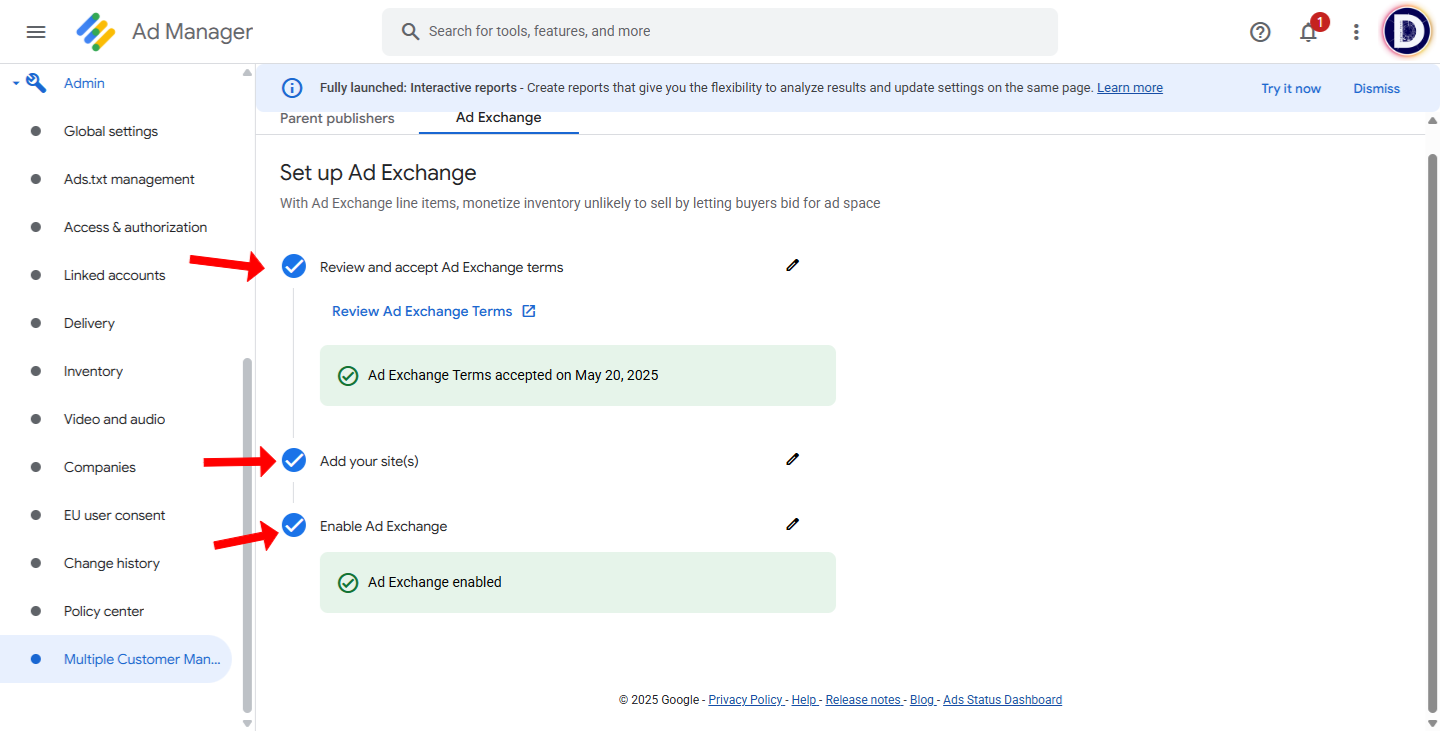Image resolution: width=1440 pixels, height=731 pixels.
Task: Open the three-dot more options menu
Action: point(1356,32)
